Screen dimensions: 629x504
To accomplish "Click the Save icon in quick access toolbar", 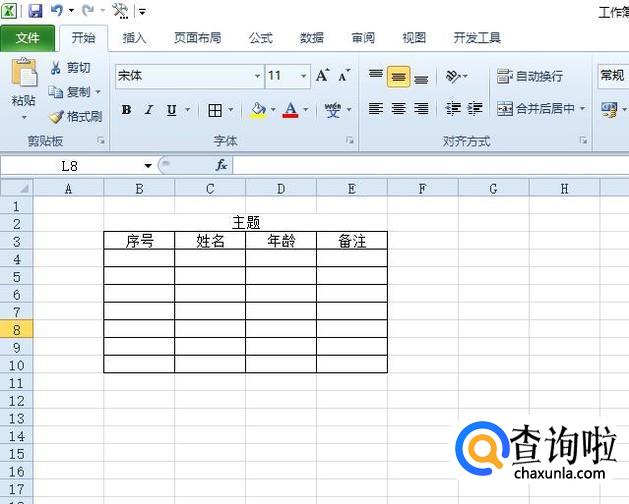I will [35, 10].
